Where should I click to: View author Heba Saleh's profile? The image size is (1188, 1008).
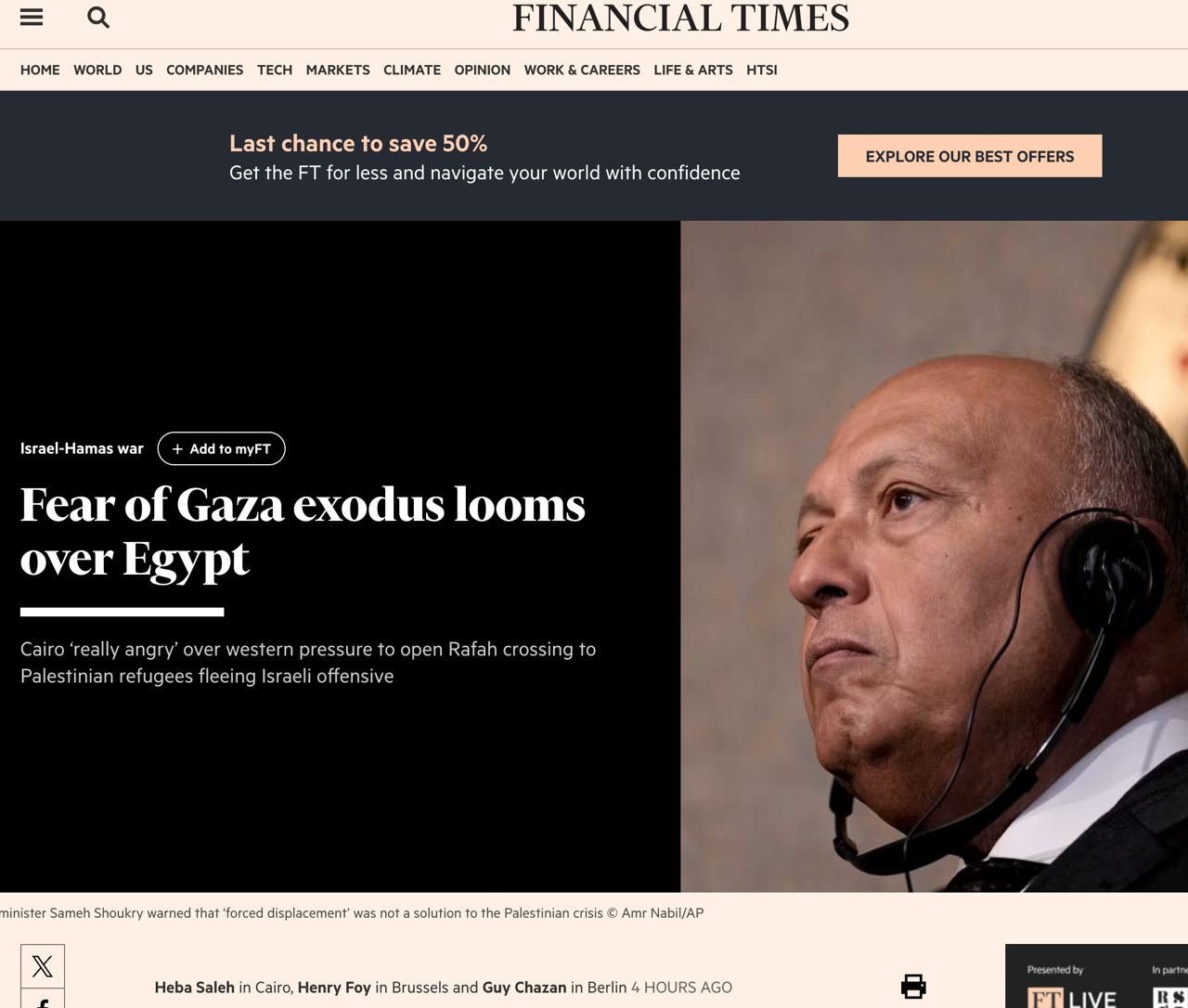pos(195,988)
